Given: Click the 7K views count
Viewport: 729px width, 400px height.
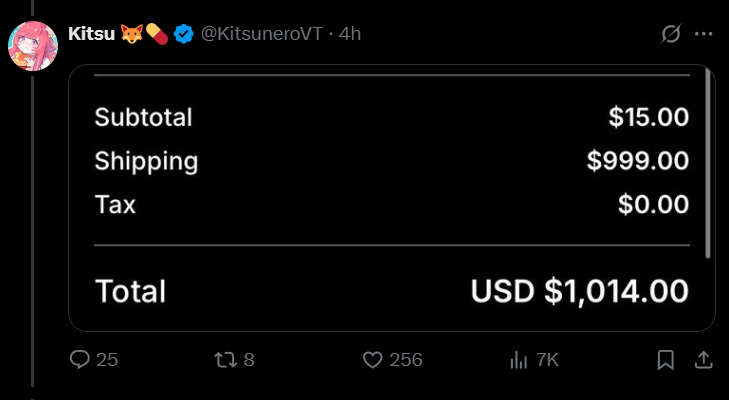Looking at the screenshot, I should 547,360.
